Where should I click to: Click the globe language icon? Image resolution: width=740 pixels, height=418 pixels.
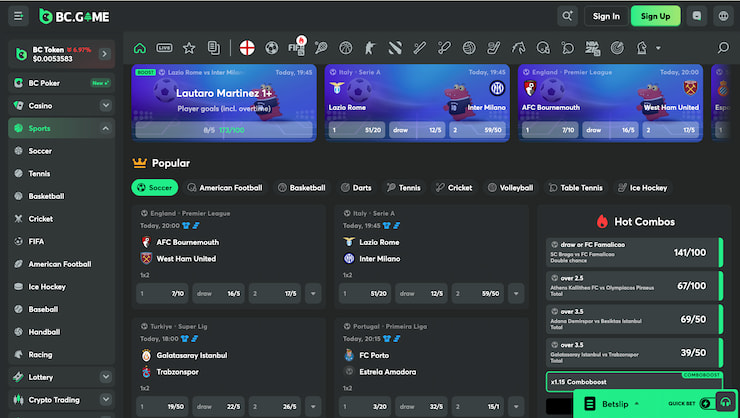click(x=723, y=16)
